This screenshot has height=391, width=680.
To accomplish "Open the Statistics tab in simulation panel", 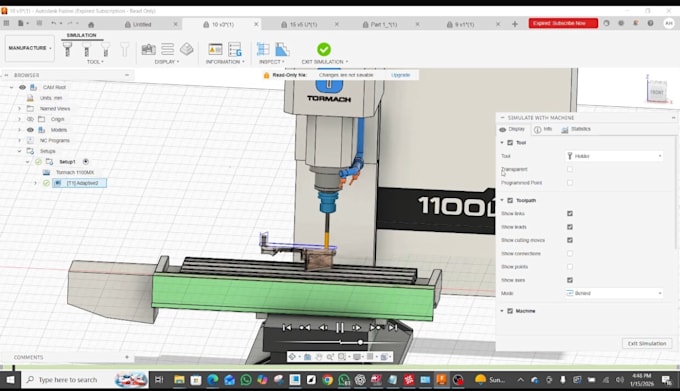I will point(576,129).
